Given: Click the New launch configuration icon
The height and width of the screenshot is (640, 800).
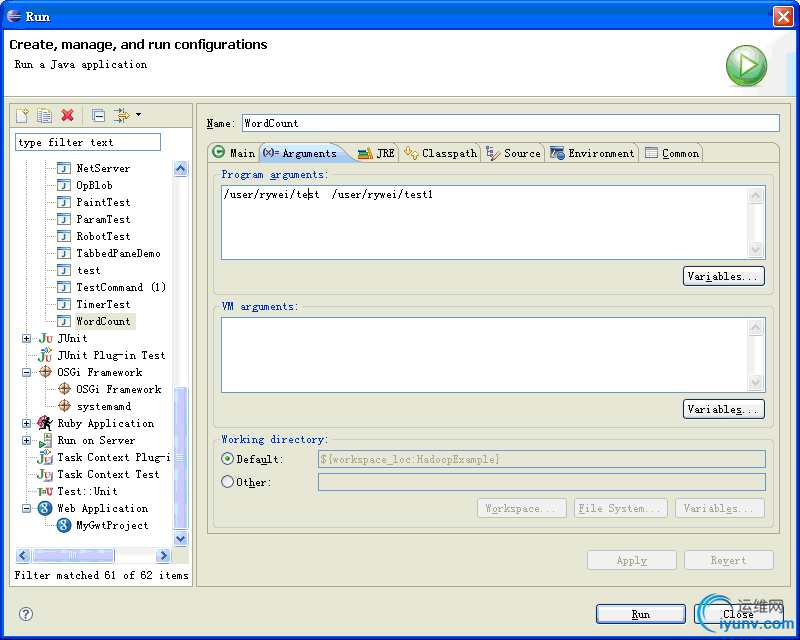Looking at the screenshot, I should click(x=22, y=115).
